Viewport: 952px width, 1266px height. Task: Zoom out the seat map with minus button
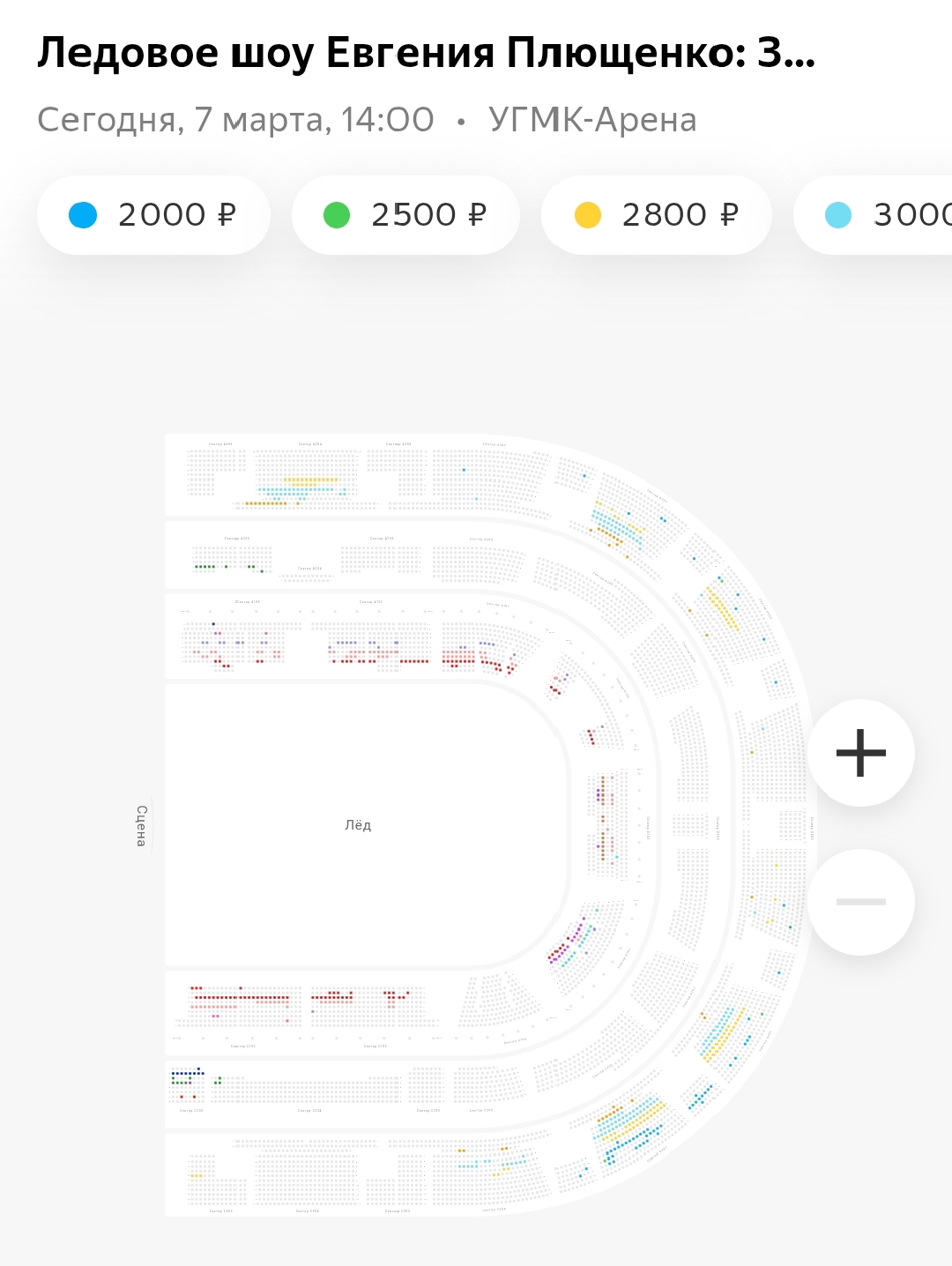861,901
